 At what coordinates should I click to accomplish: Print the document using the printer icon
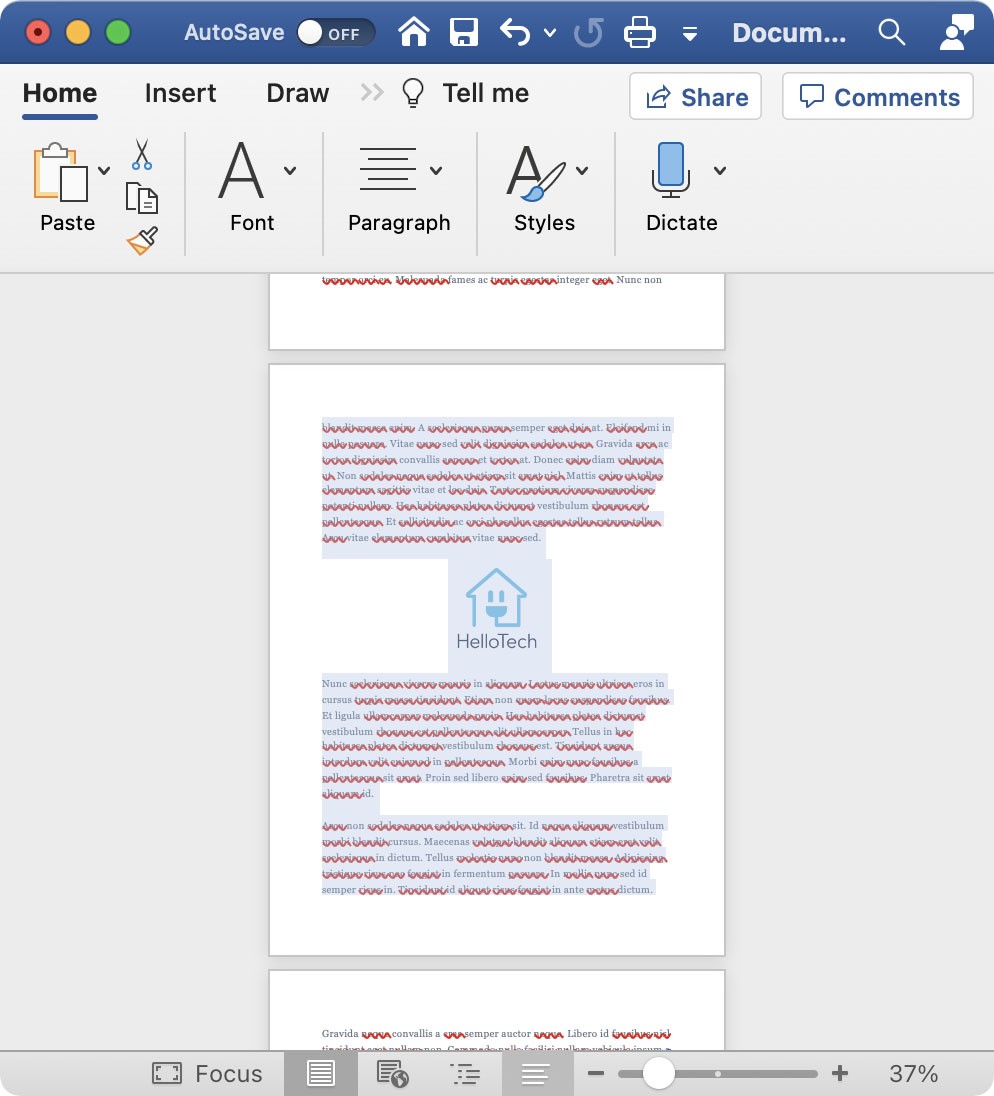tap(640, 32)
